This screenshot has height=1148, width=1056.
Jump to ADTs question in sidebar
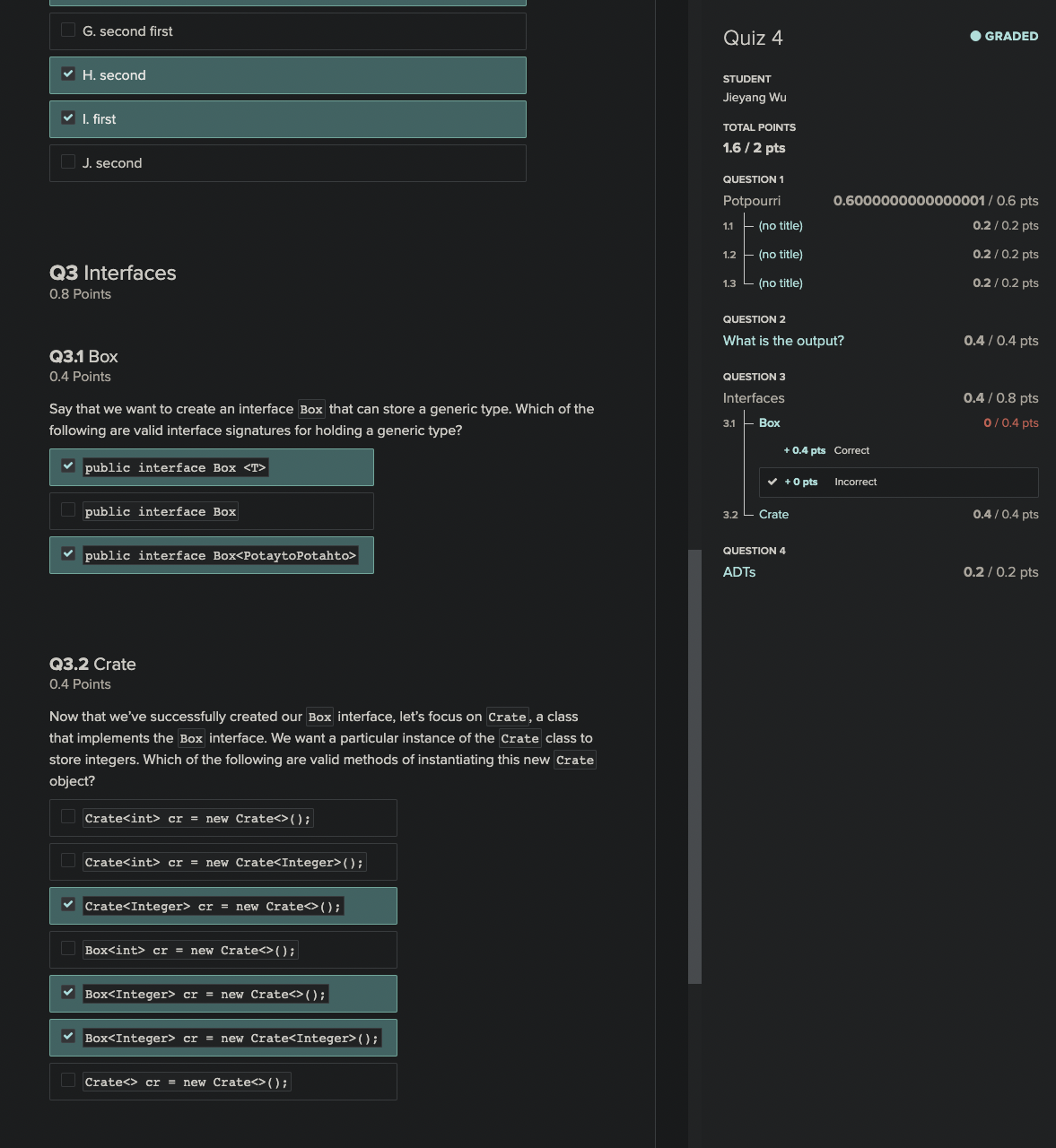point(739,572)
